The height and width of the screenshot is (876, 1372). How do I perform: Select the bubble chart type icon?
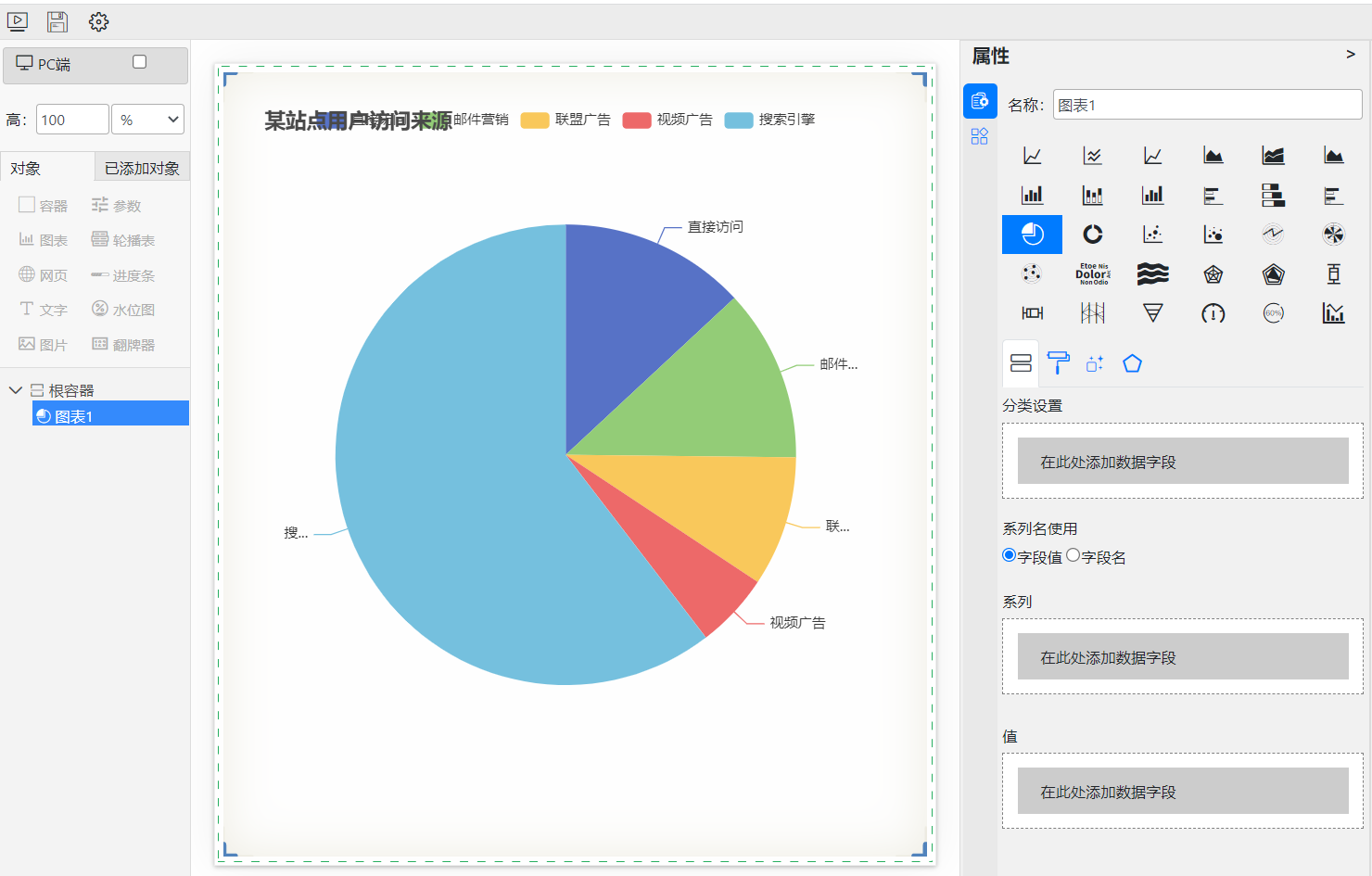pos(1213,235)
